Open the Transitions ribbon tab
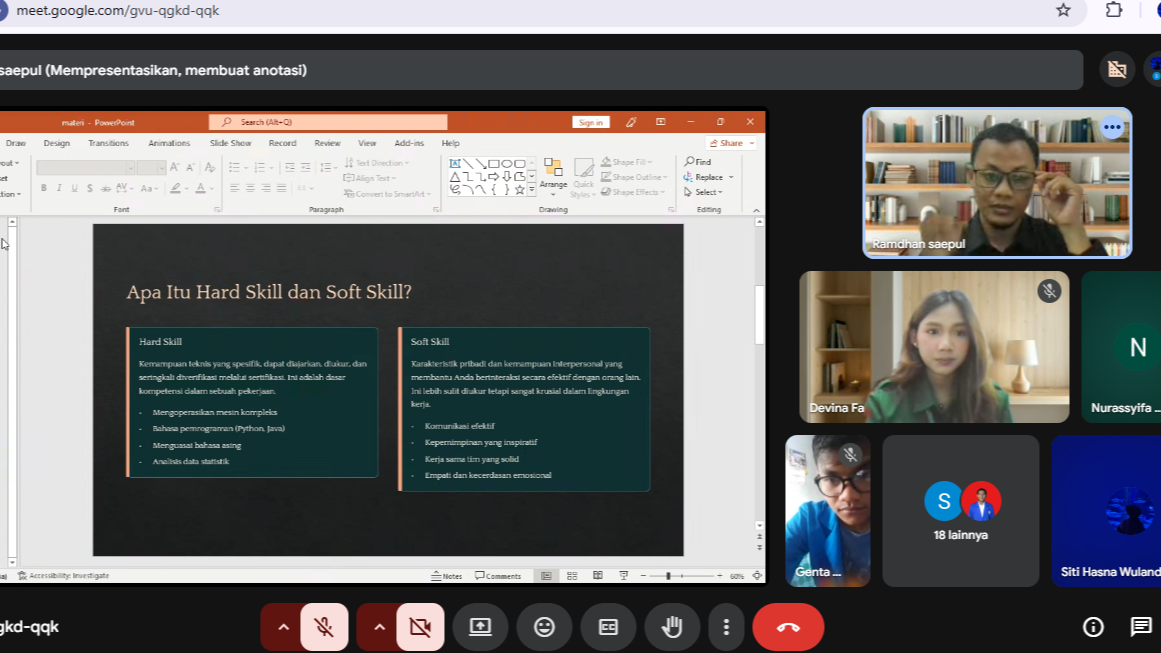 108,143
